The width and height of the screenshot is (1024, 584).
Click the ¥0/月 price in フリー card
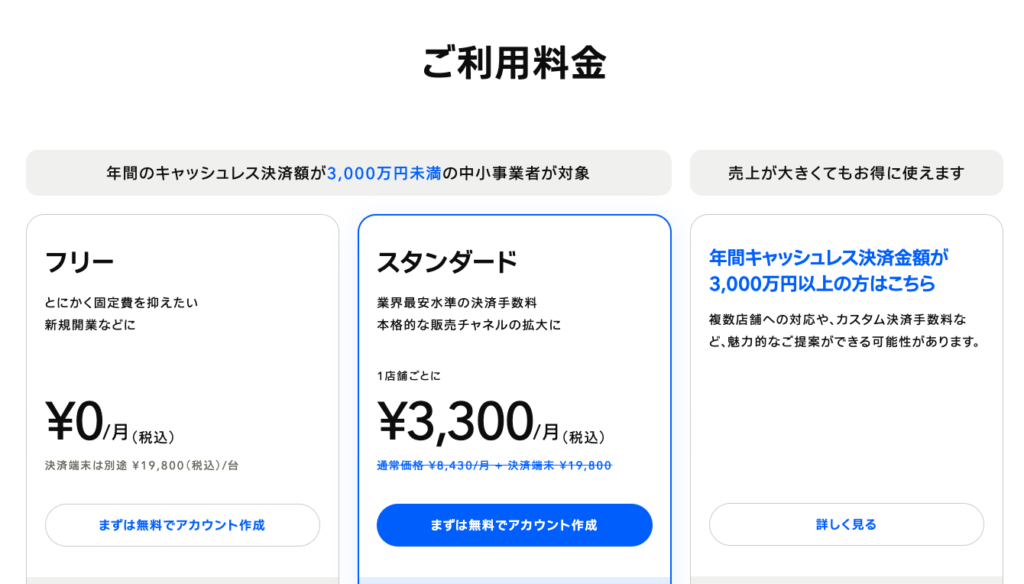(x=110, y=422)
